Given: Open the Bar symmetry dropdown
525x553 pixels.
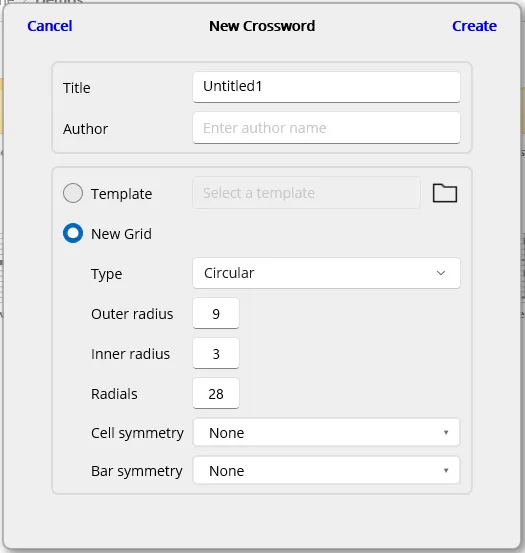Looking at the screenshot, I should point(326,470).
